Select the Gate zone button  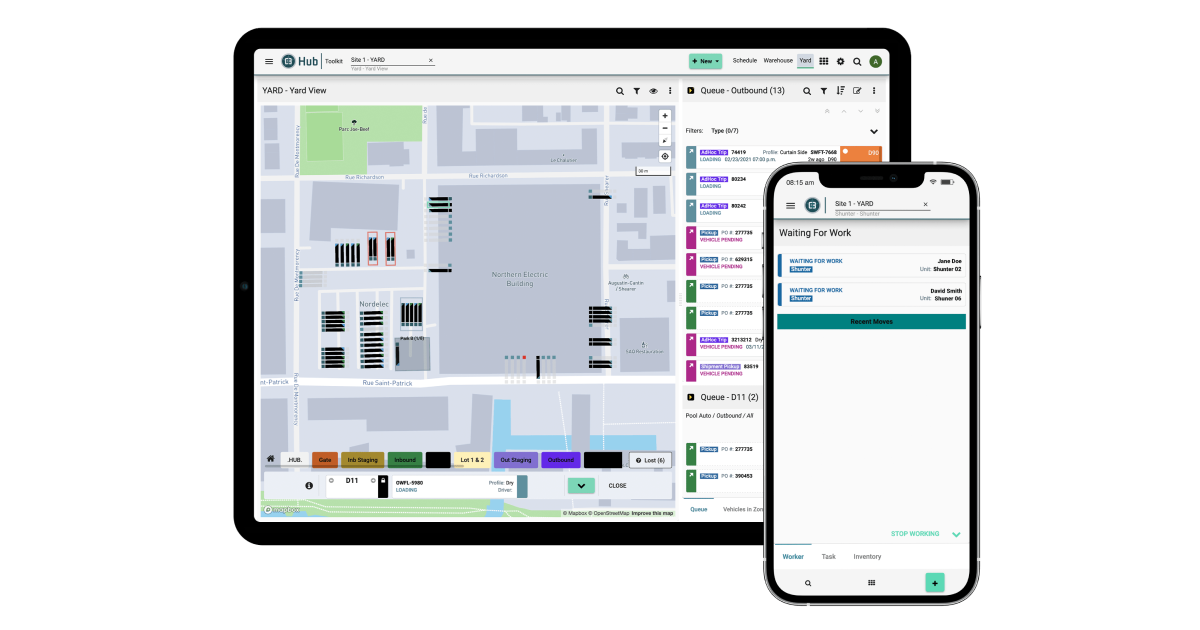point(325,460)
